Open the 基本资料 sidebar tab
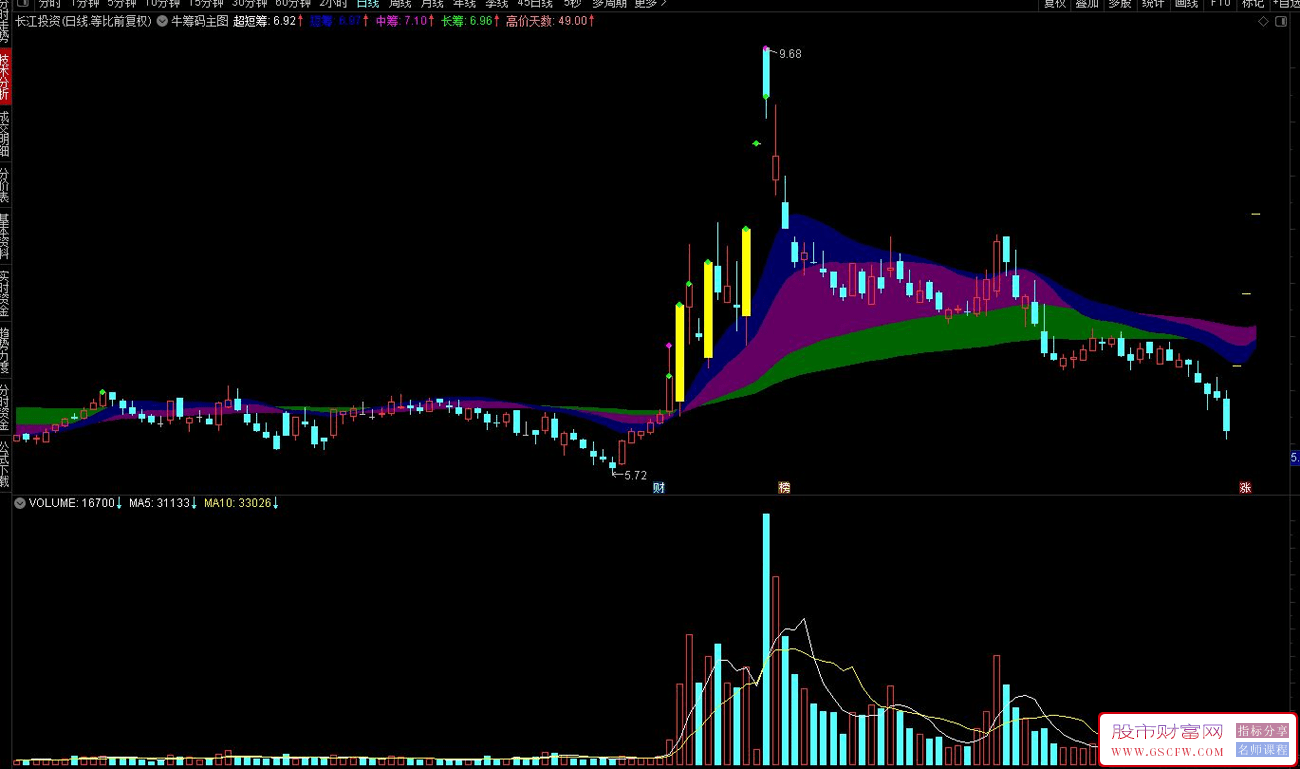 5,236
